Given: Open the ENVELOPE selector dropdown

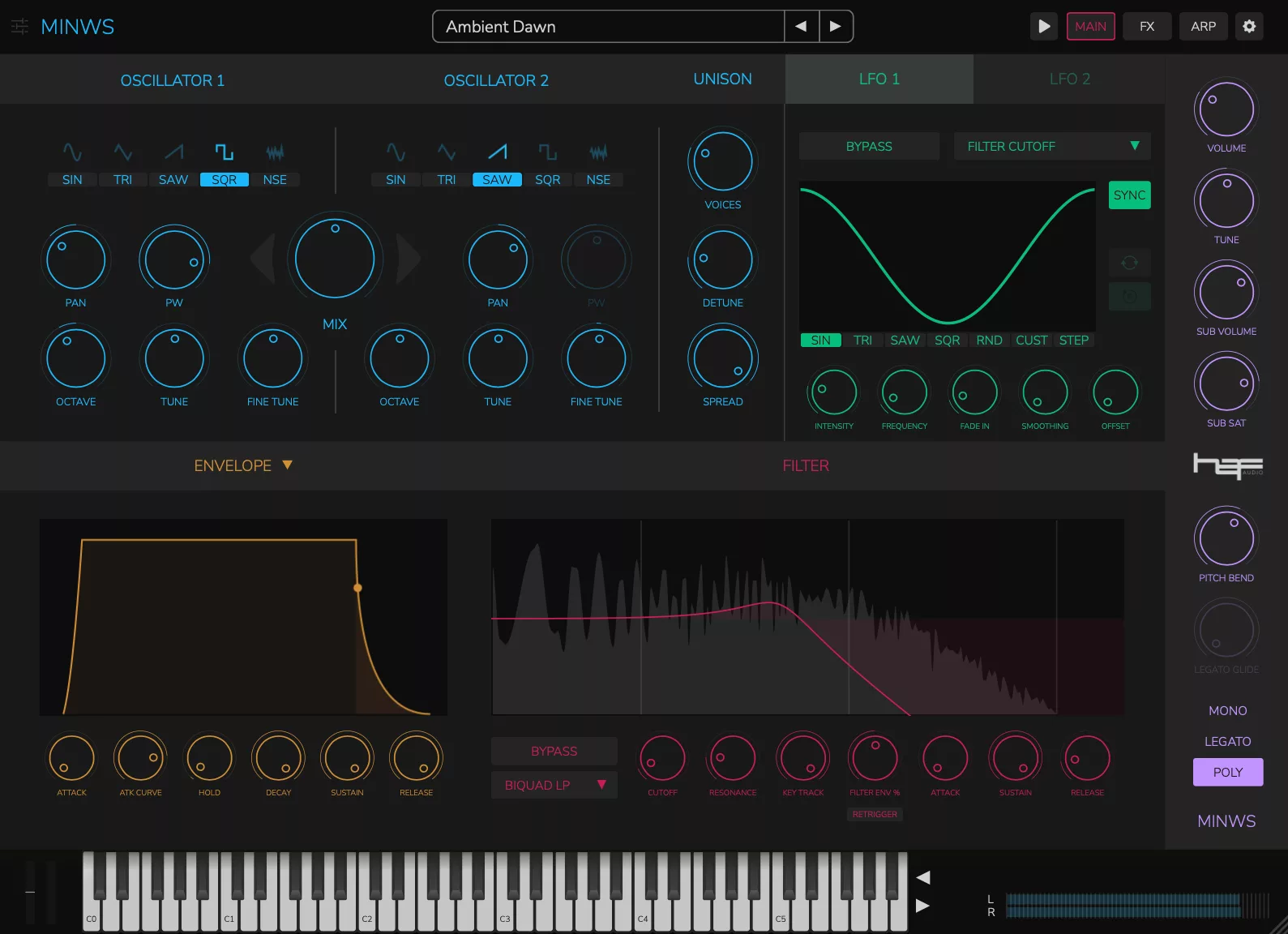Looking at the screenshot, I should pyautogui.click(x=243, y=466).
